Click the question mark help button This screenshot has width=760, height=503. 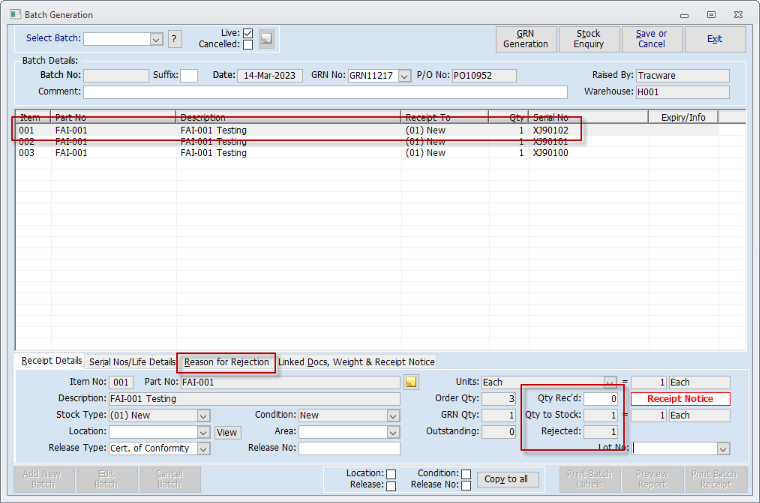(175, 39)
